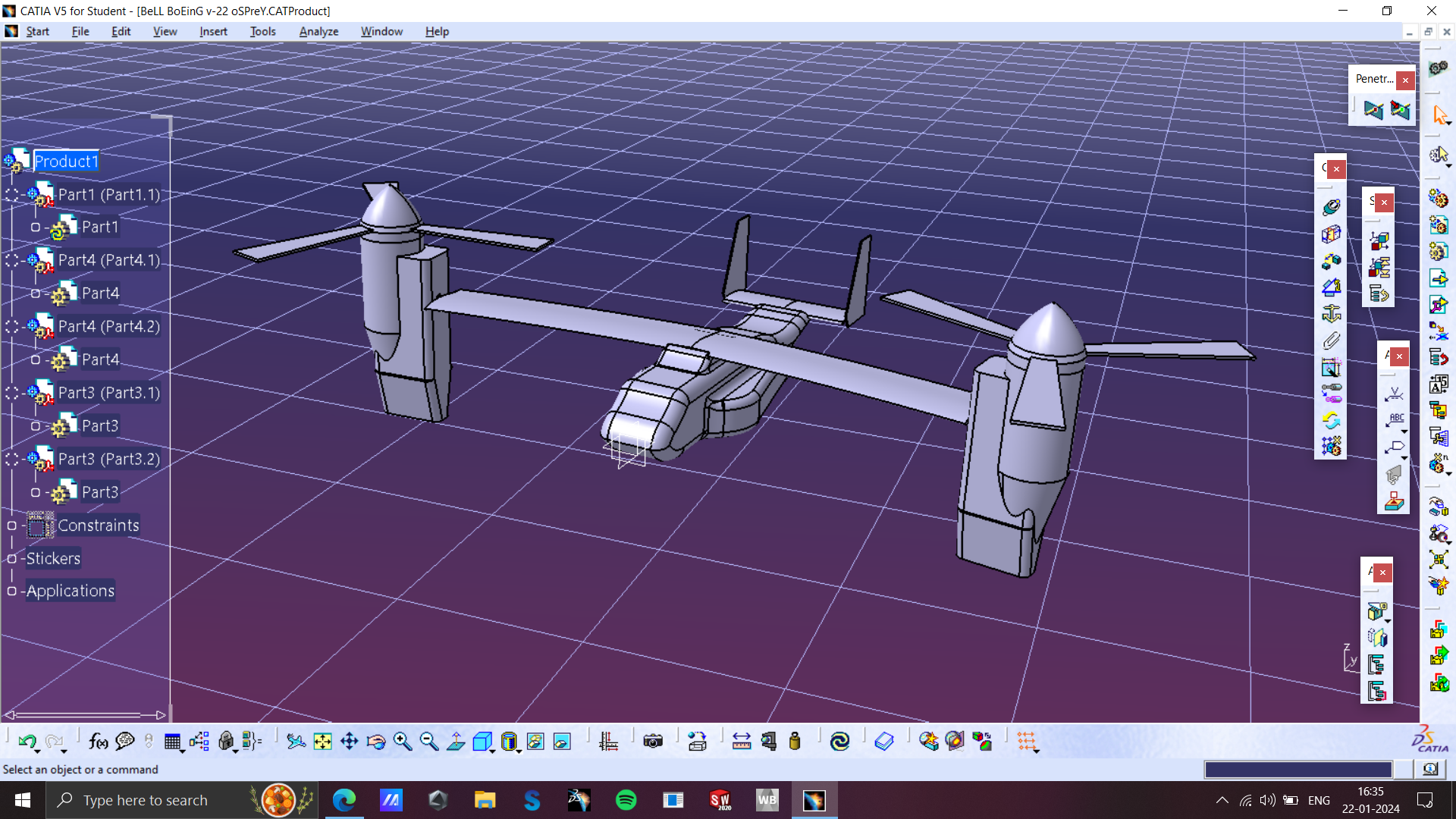This screenshot has height=819, width=1456.
Task: Select the Fit All In icon
Action: coord(322,741)
